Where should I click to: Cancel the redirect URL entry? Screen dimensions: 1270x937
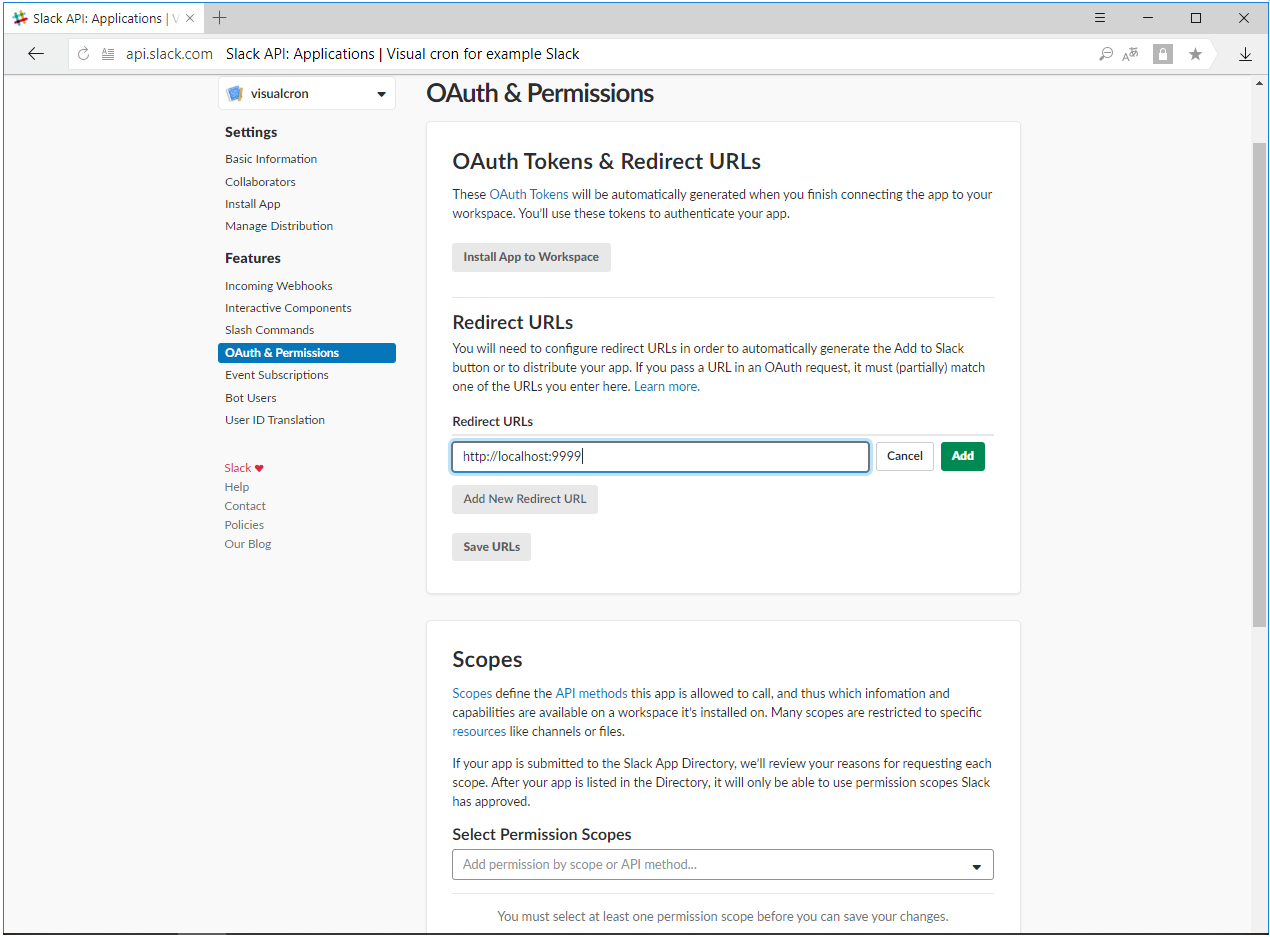pyautogui.click(x=904, y=456)
